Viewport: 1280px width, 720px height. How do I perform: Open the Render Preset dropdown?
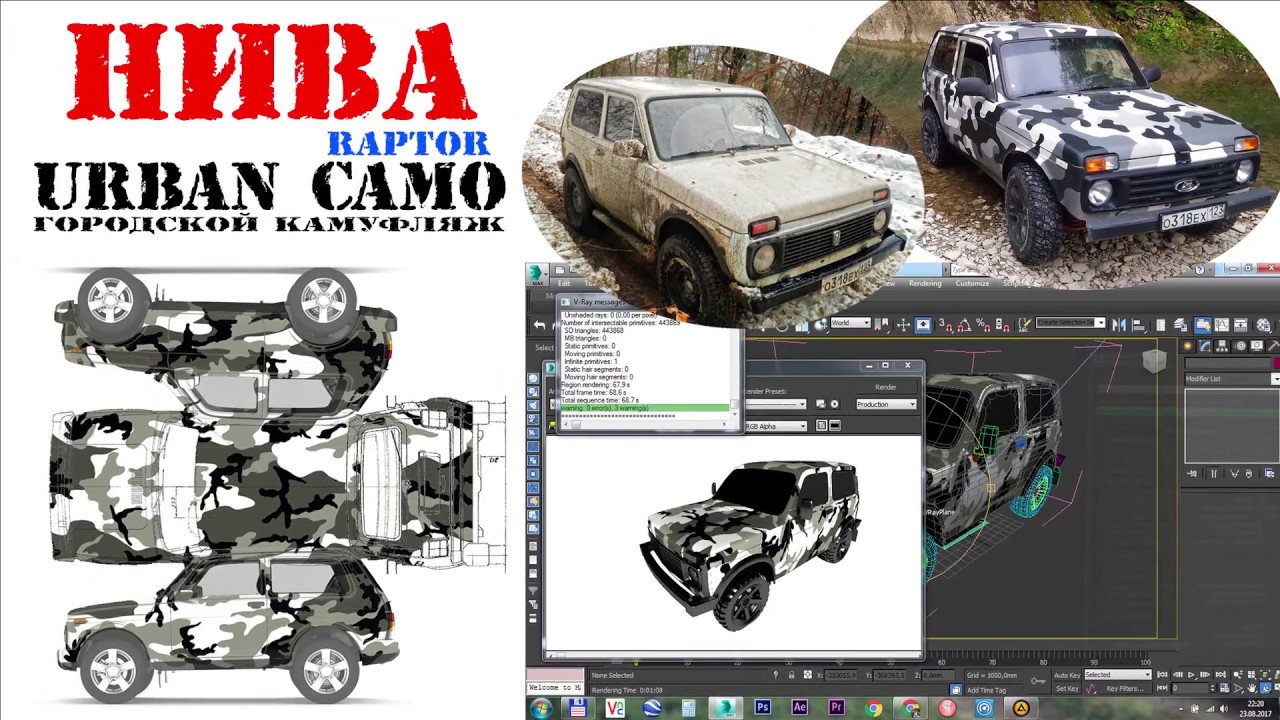click(775, 404)
